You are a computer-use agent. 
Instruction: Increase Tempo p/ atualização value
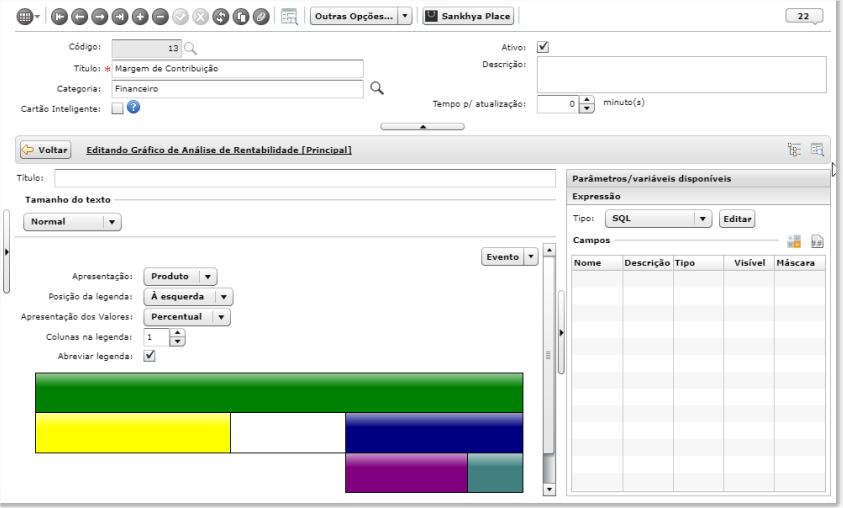[x=587, y=100]
